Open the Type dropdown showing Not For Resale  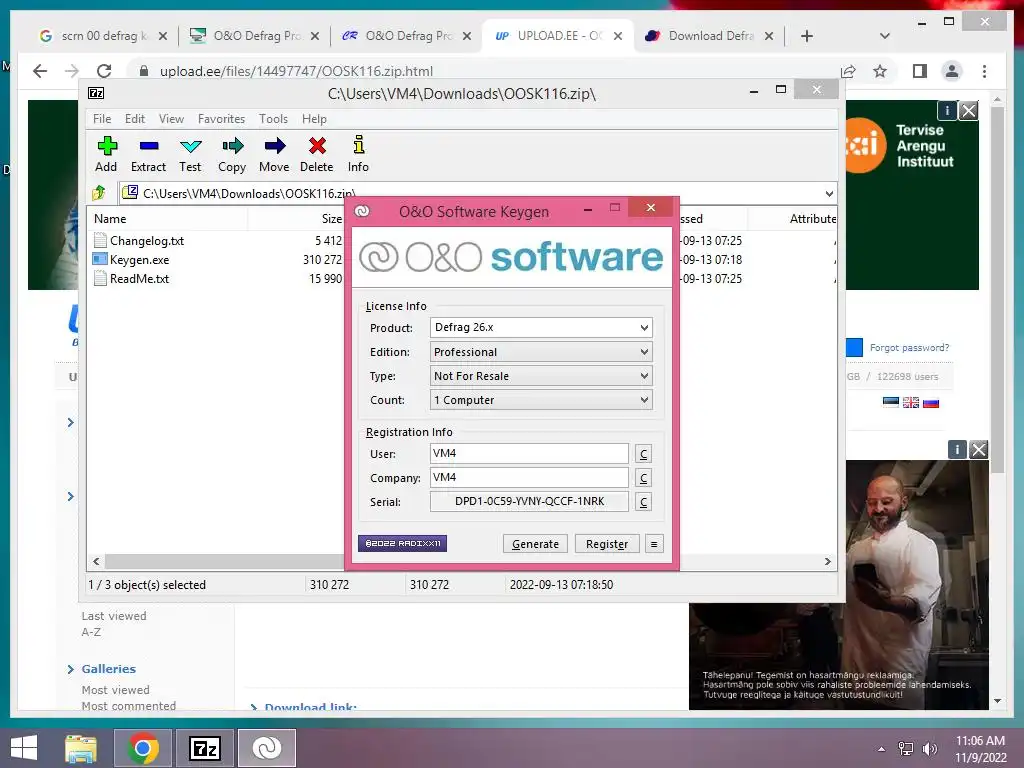tap(541, 376)
